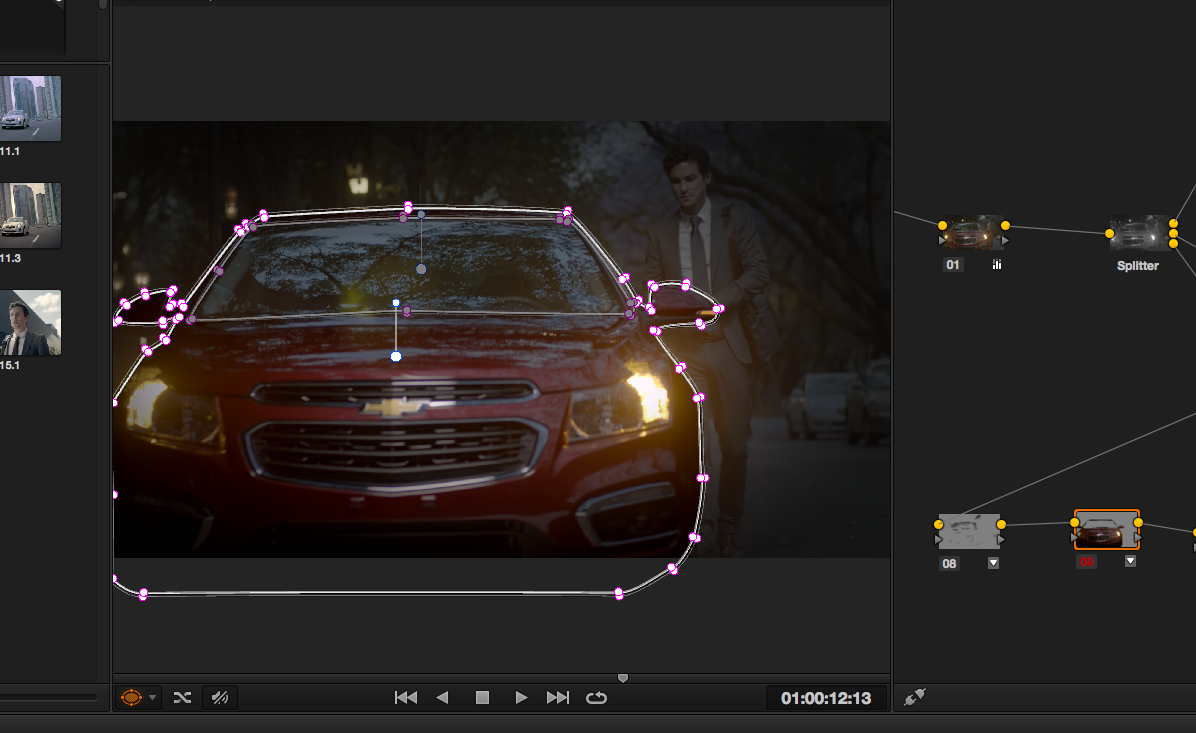Click the clip label 15.1
The height and width of the screenshot is (733, 1196).
(10, 365)
